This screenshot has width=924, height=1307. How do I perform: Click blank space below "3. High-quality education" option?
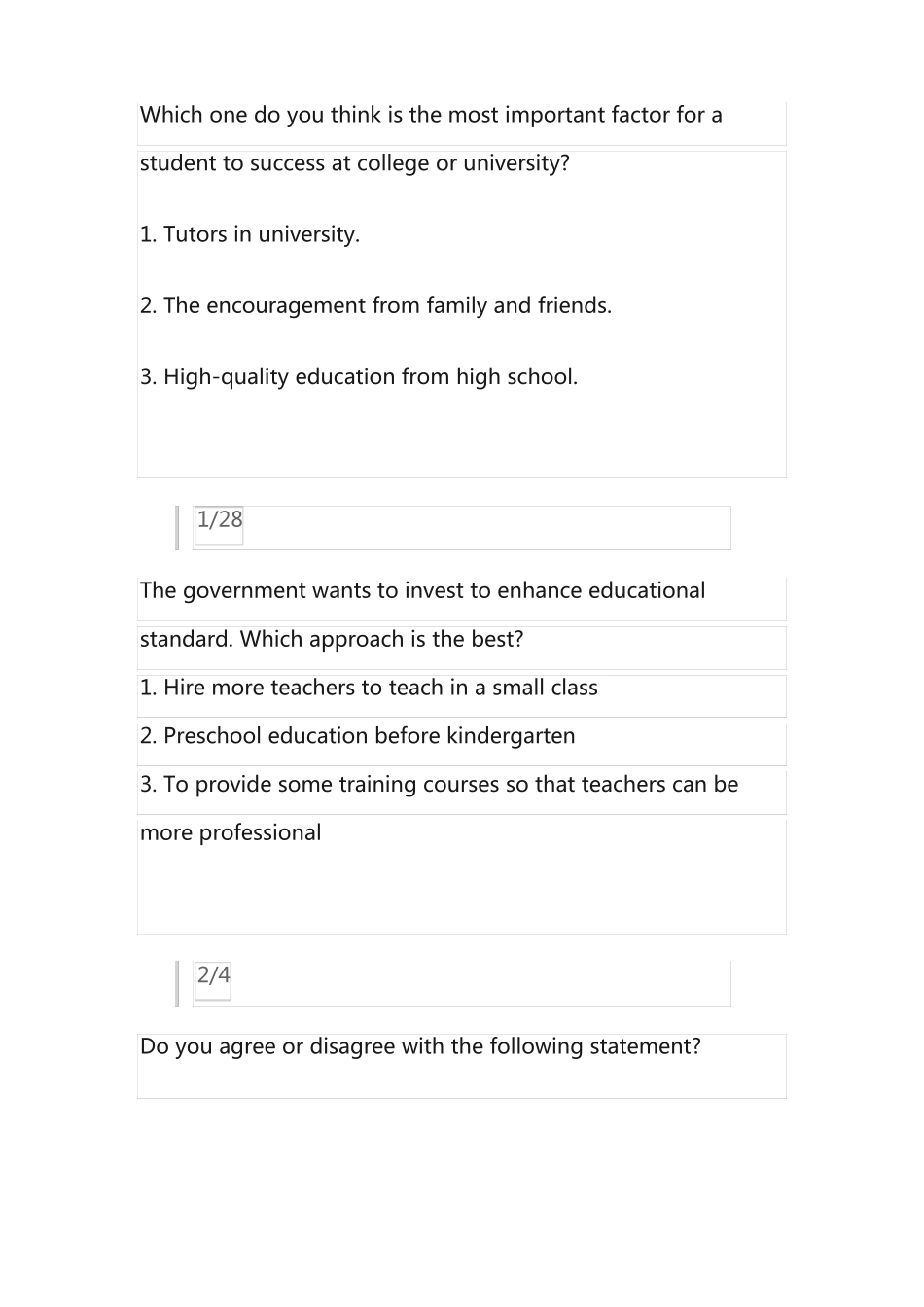[461, 438]
